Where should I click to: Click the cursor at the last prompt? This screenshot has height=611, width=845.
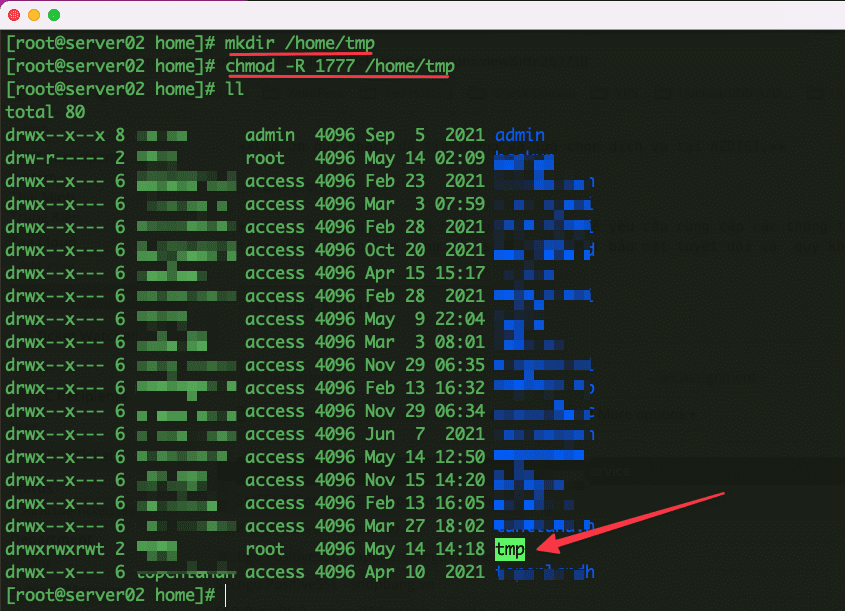coord(227,595)
